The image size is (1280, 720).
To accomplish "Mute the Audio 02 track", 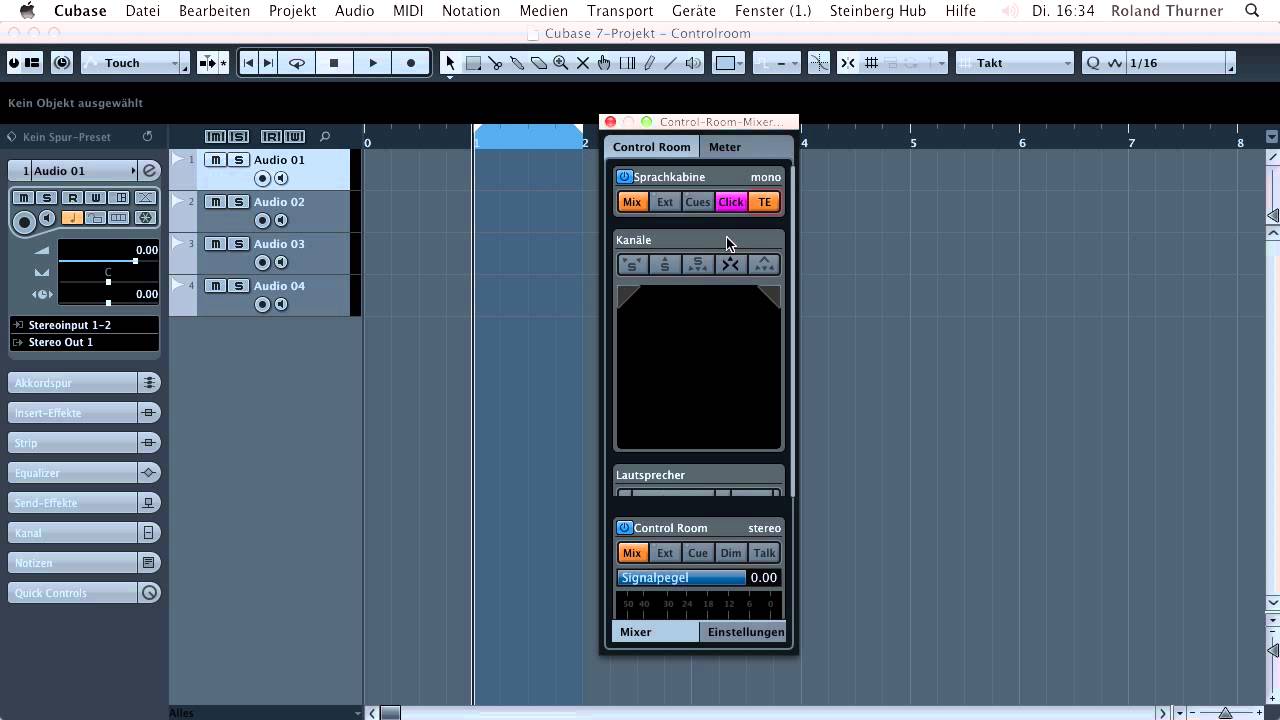I will (x=216, y=202).
